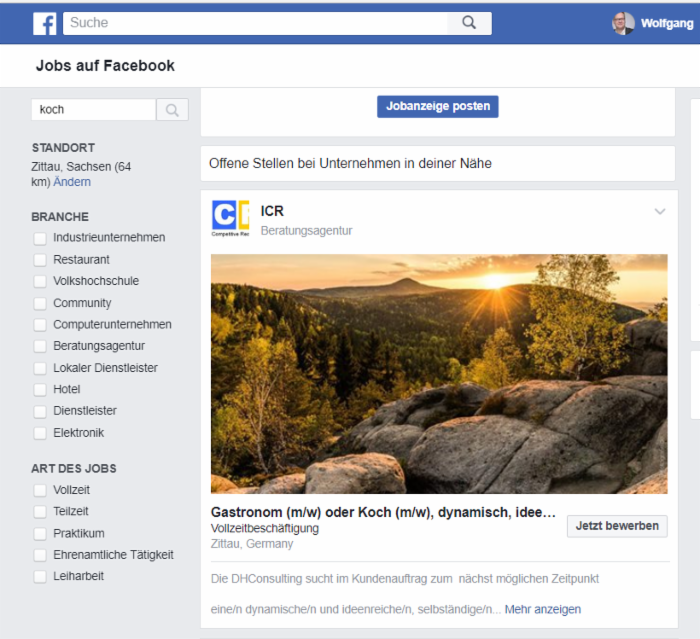Click the Gastronom oder Koch job title
The image size is (700, 639).
click(x=382, y=512)
